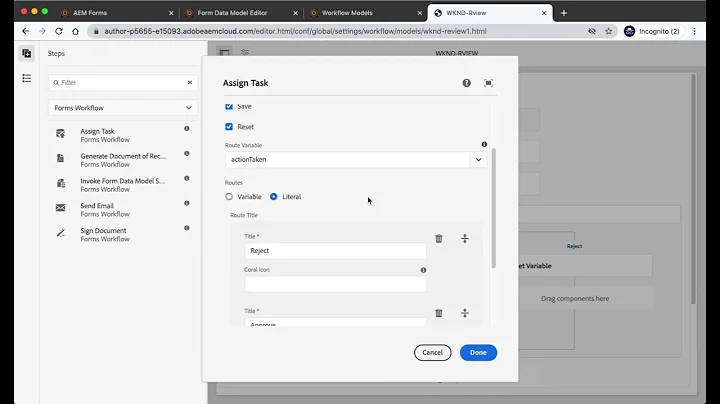Uncheck the Save checkbox
Viewport: 720px width, 404px height.
[x=229, y=106]
